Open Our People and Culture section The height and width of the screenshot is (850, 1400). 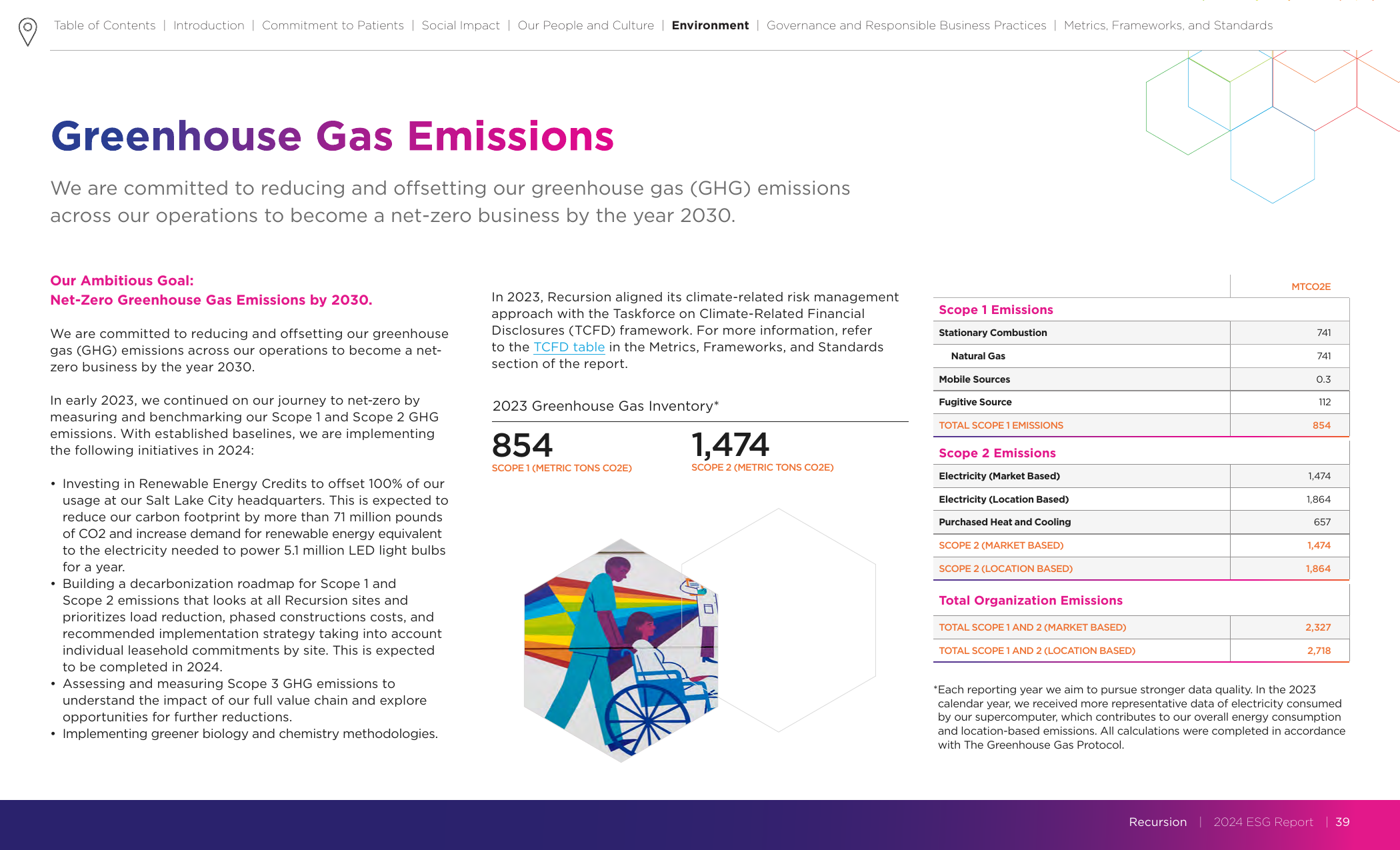(586, 25)
